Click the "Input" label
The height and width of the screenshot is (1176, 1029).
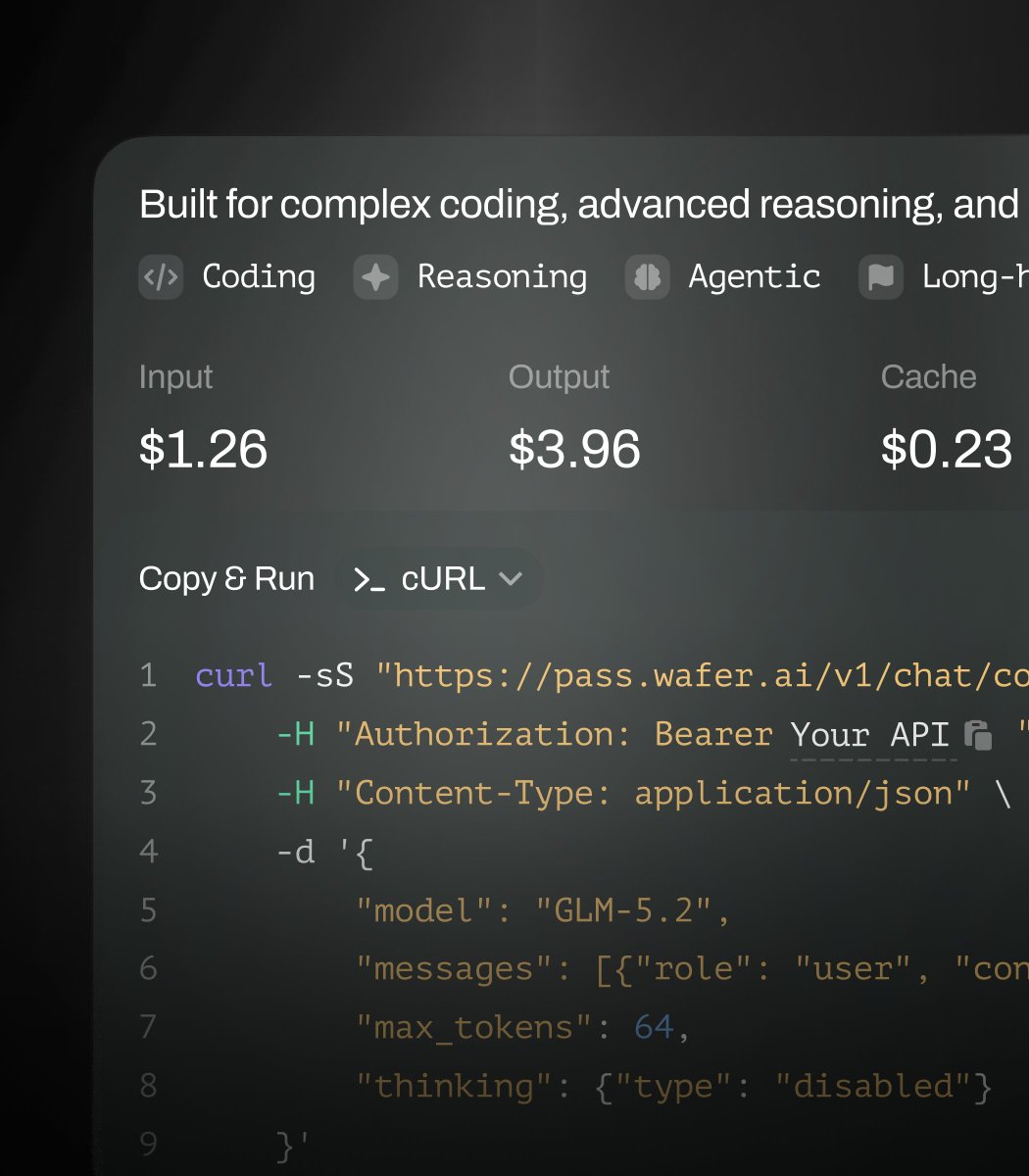click(x=176, y=377)
